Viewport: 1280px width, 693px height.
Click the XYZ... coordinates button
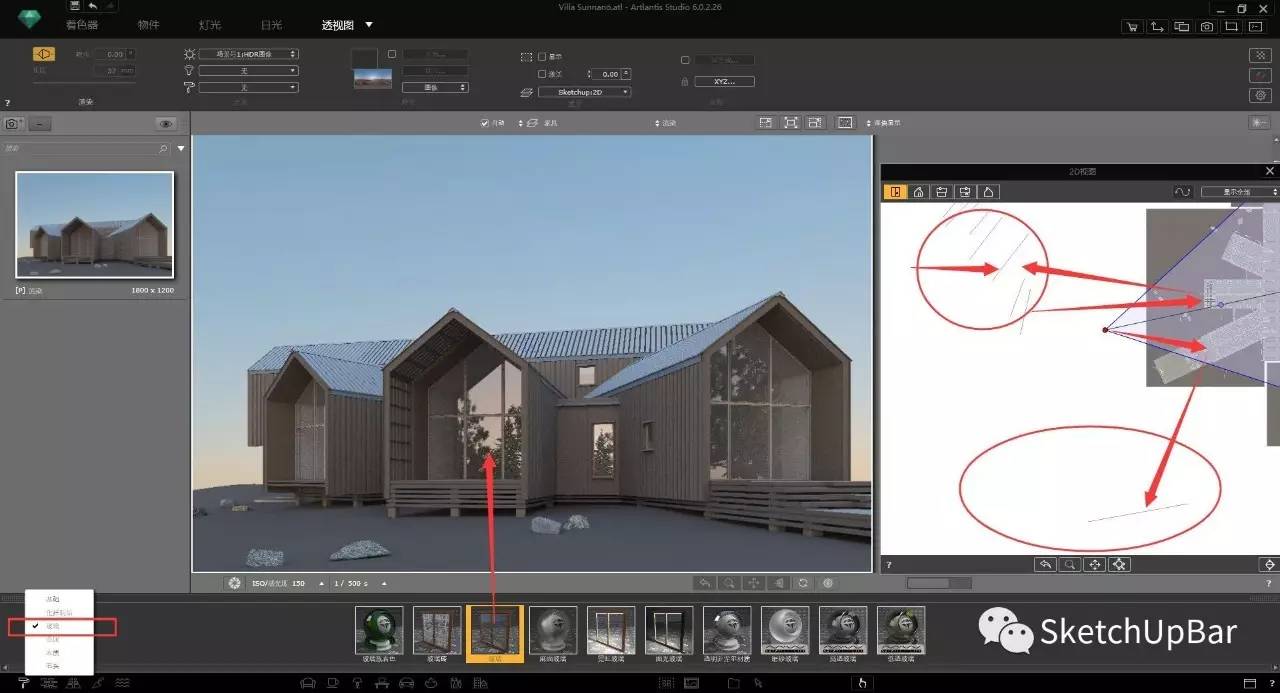tap(724, 82)
